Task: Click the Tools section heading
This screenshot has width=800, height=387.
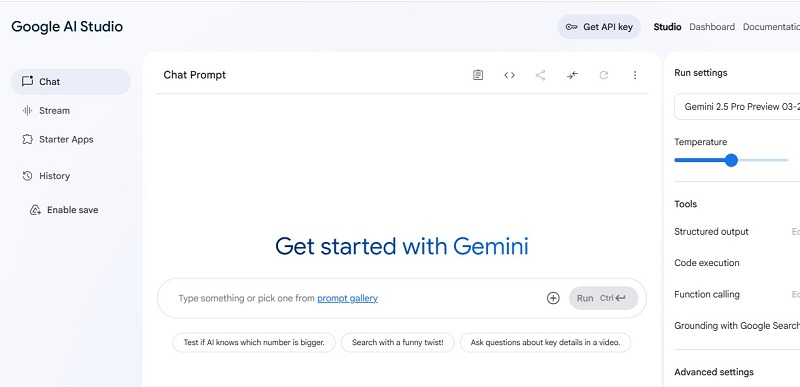Action: [x=685, y=204]
